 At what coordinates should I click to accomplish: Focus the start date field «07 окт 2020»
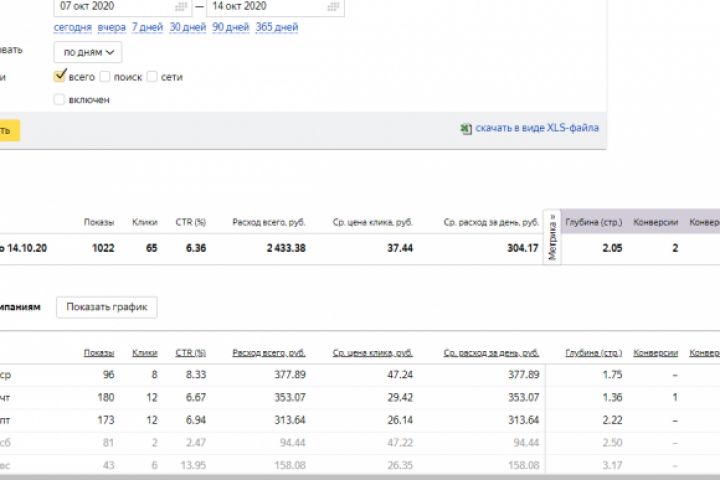(123, 6)
